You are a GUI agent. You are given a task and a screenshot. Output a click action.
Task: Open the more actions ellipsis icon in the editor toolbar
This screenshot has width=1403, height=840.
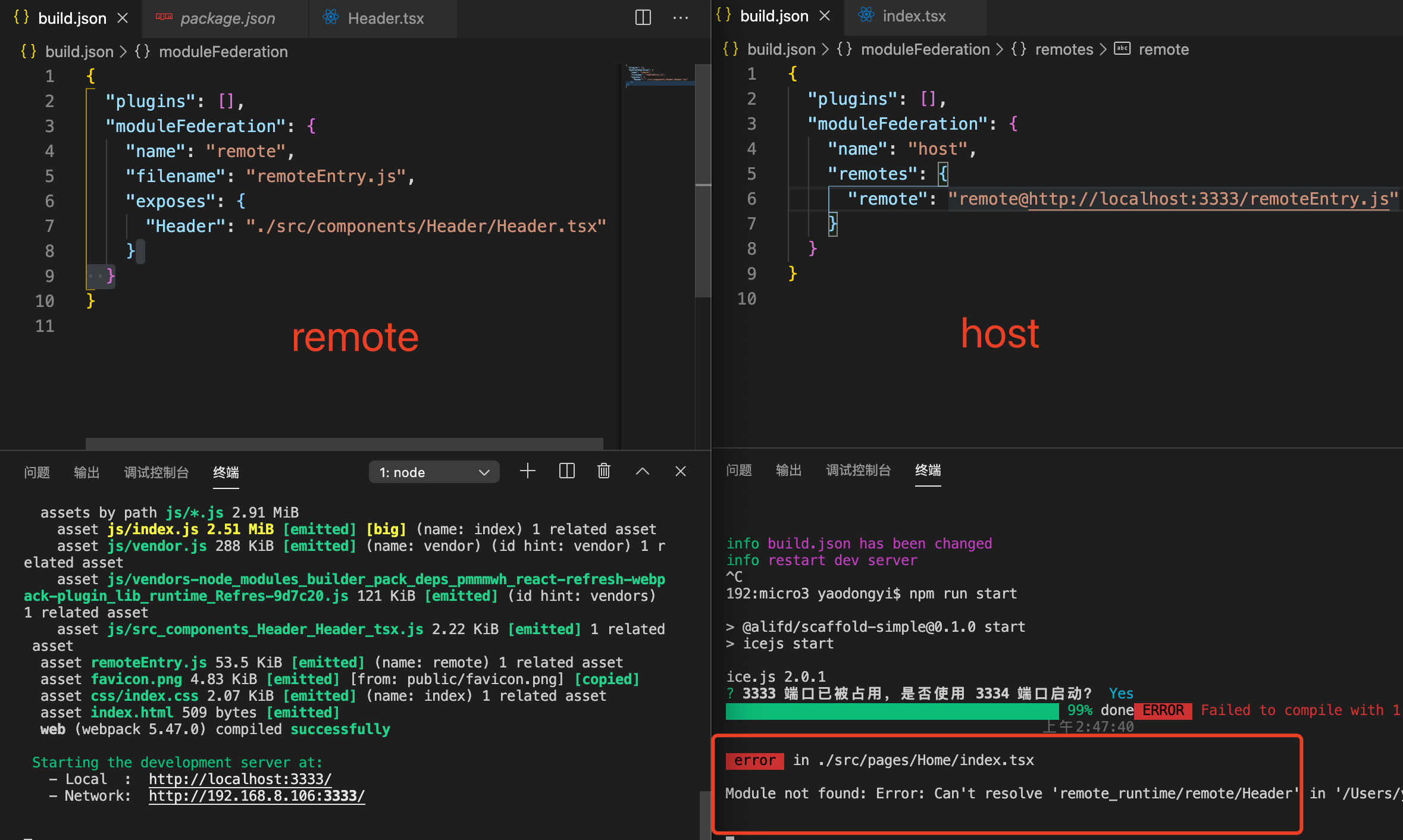pyautogui.click(x=680, y=18)
